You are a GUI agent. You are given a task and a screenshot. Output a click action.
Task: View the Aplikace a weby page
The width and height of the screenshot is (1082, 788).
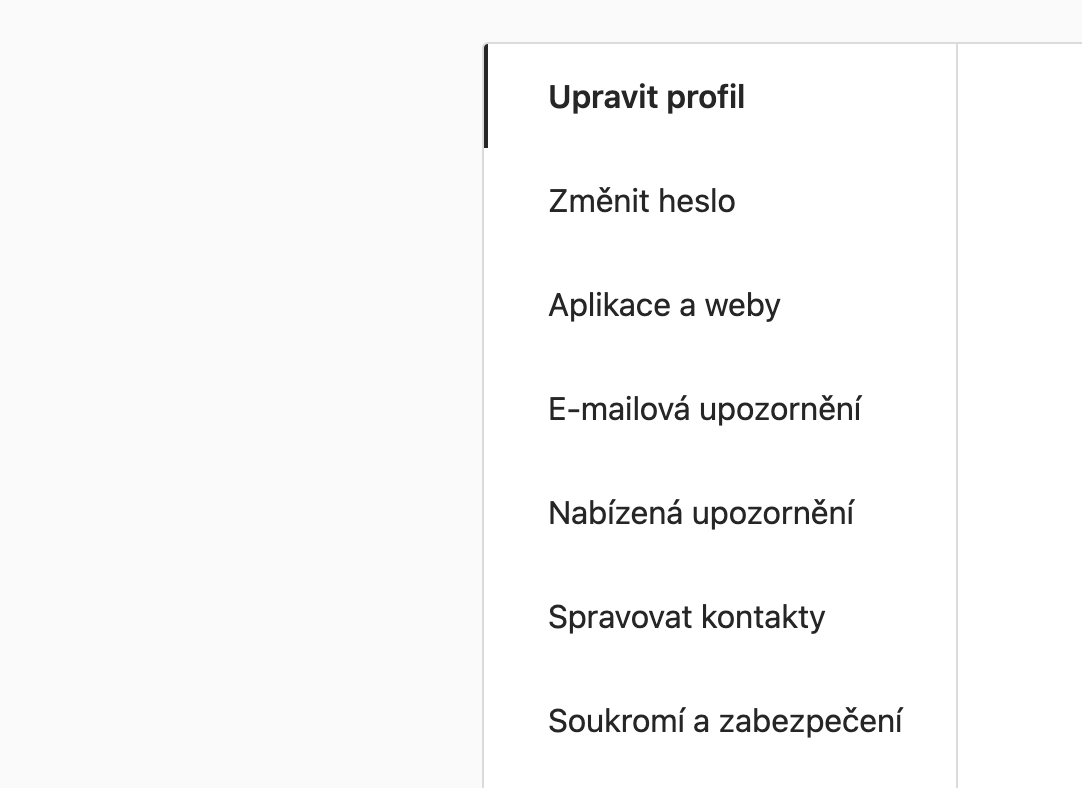[664, 305]
